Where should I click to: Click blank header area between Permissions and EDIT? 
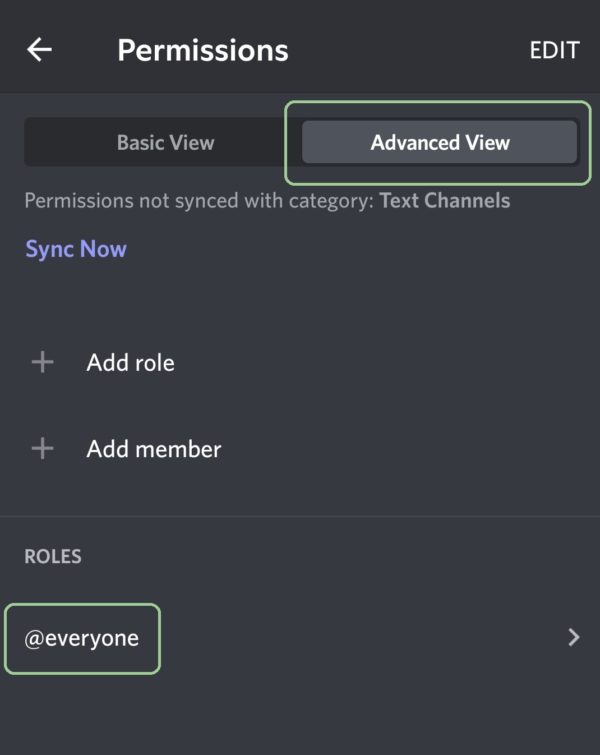[x=409, y=50]
